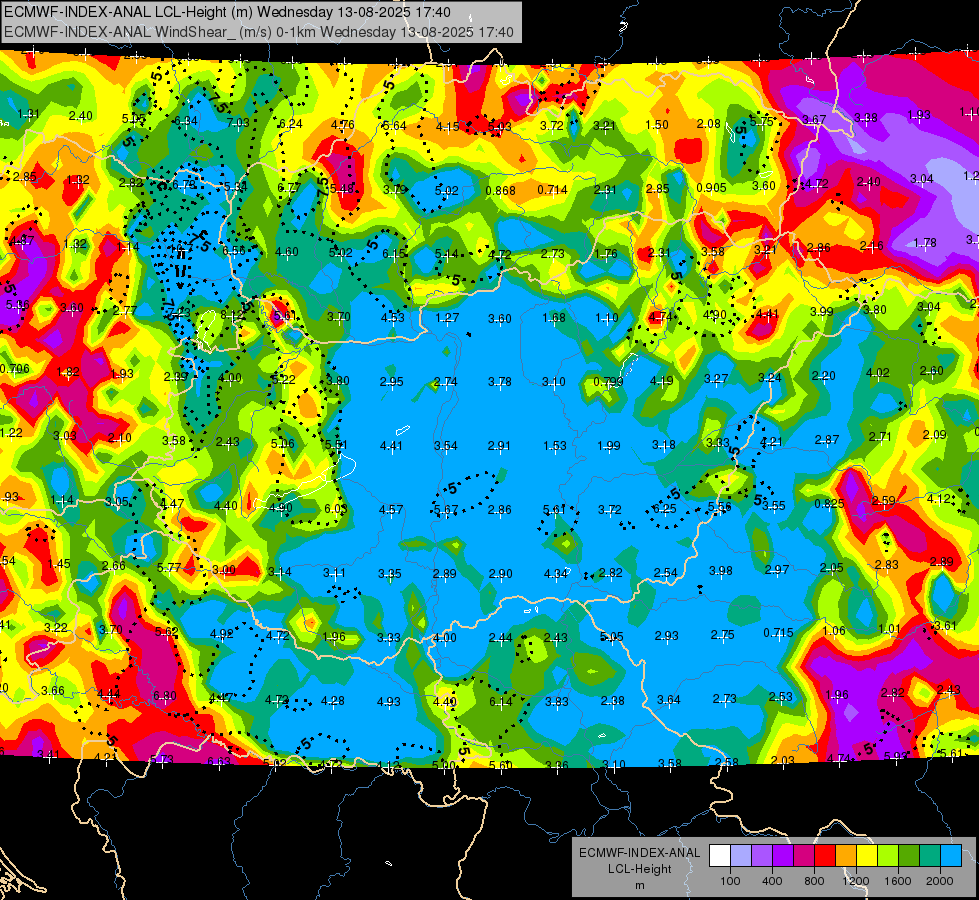Select the grid value 3.98
Viewport: 979px width, 900px height.
pos(721,570)
